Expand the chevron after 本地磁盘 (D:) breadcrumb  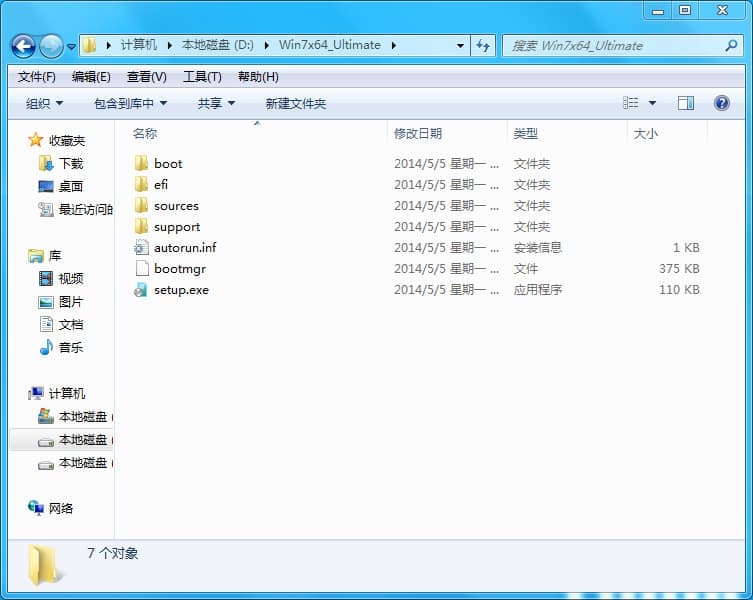tap(267, 46)
